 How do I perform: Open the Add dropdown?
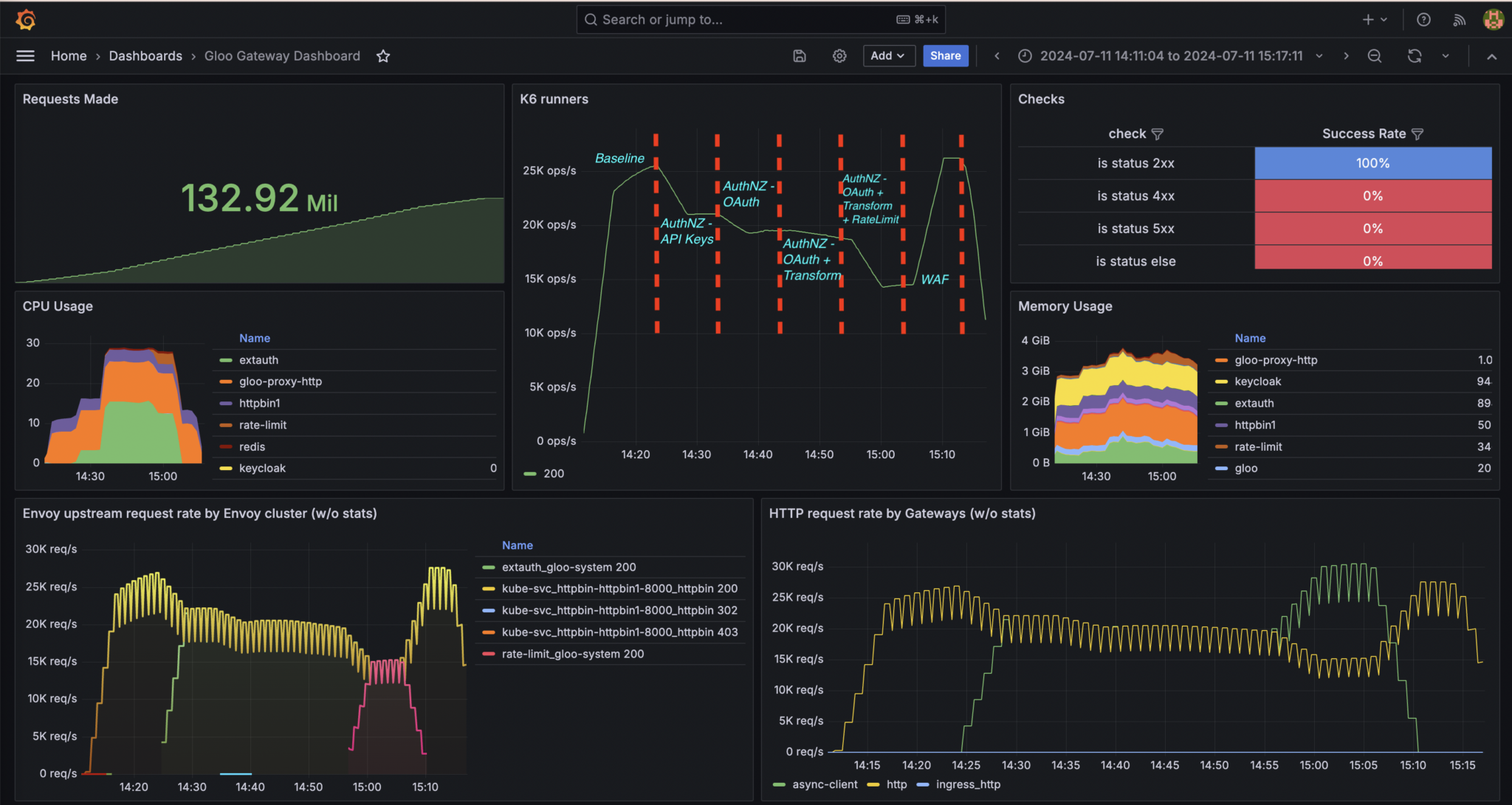889,56
